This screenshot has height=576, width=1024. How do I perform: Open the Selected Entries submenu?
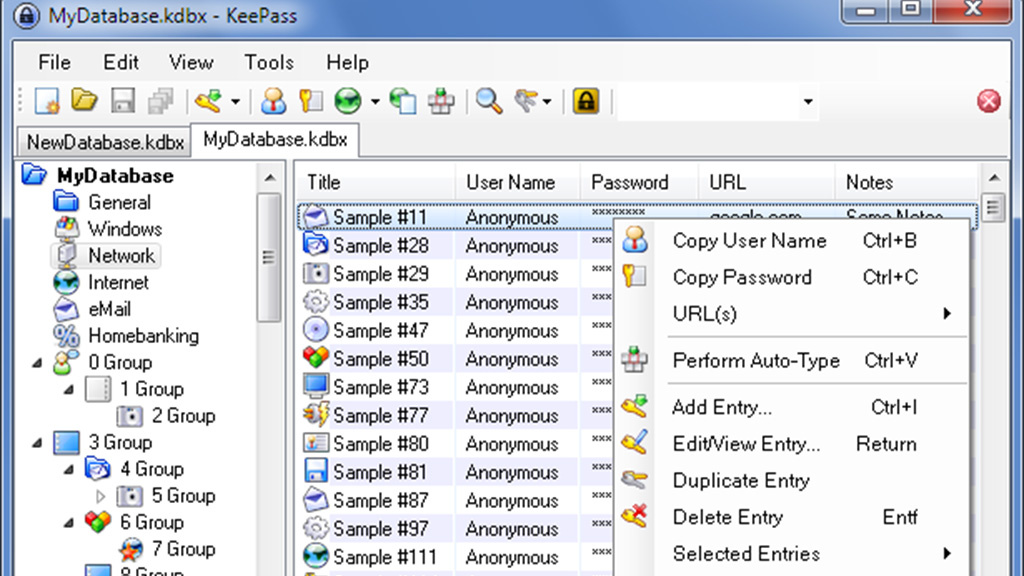pos(792,554)
